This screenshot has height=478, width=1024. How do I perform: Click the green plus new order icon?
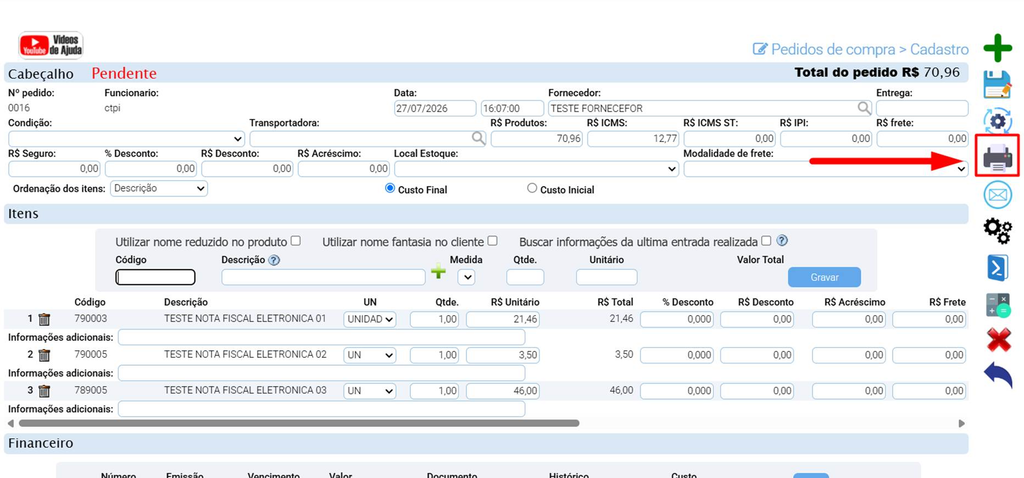[997, 48]
